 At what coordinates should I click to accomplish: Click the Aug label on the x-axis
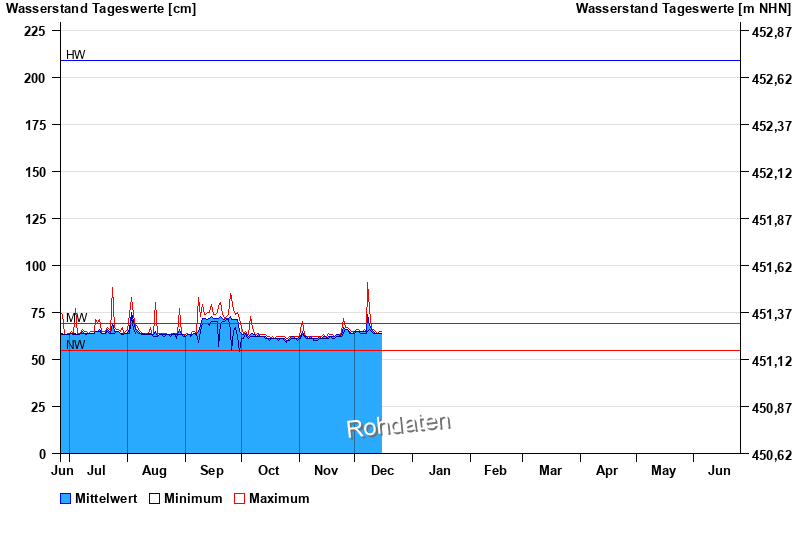pos(154,470)
